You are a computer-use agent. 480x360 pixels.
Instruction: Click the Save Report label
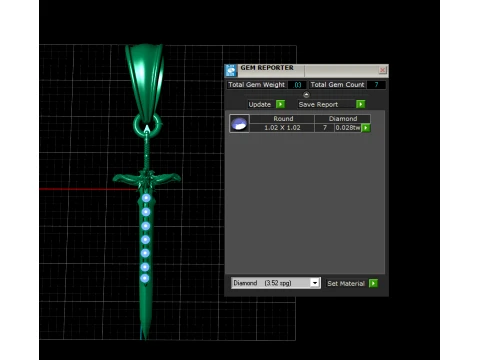(x=319, y=104)
